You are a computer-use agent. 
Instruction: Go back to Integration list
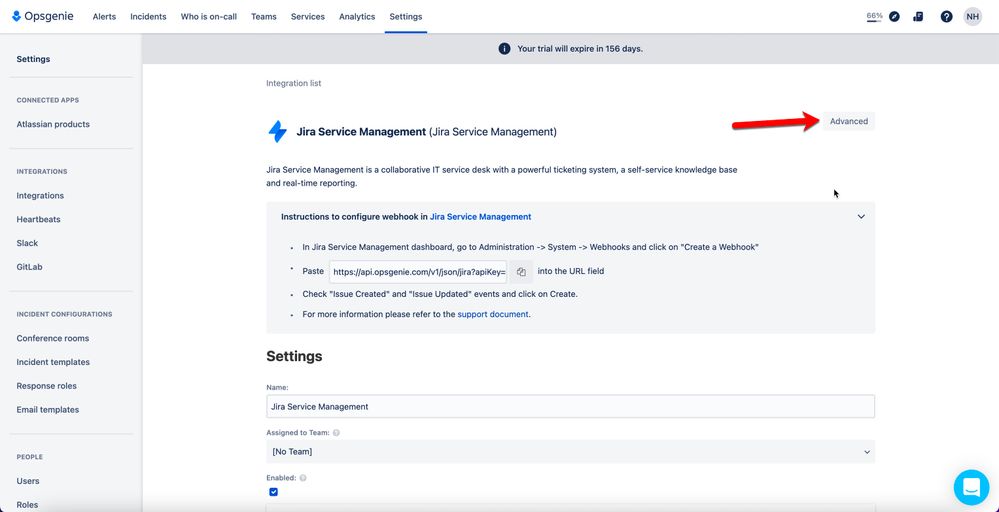(294, 83)
